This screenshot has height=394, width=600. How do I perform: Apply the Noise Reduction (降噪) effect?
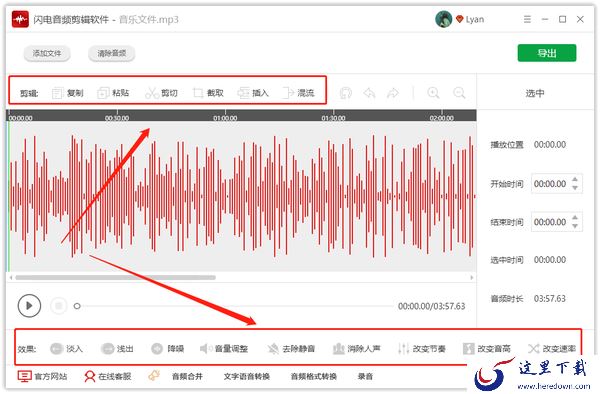click(168, 348)
